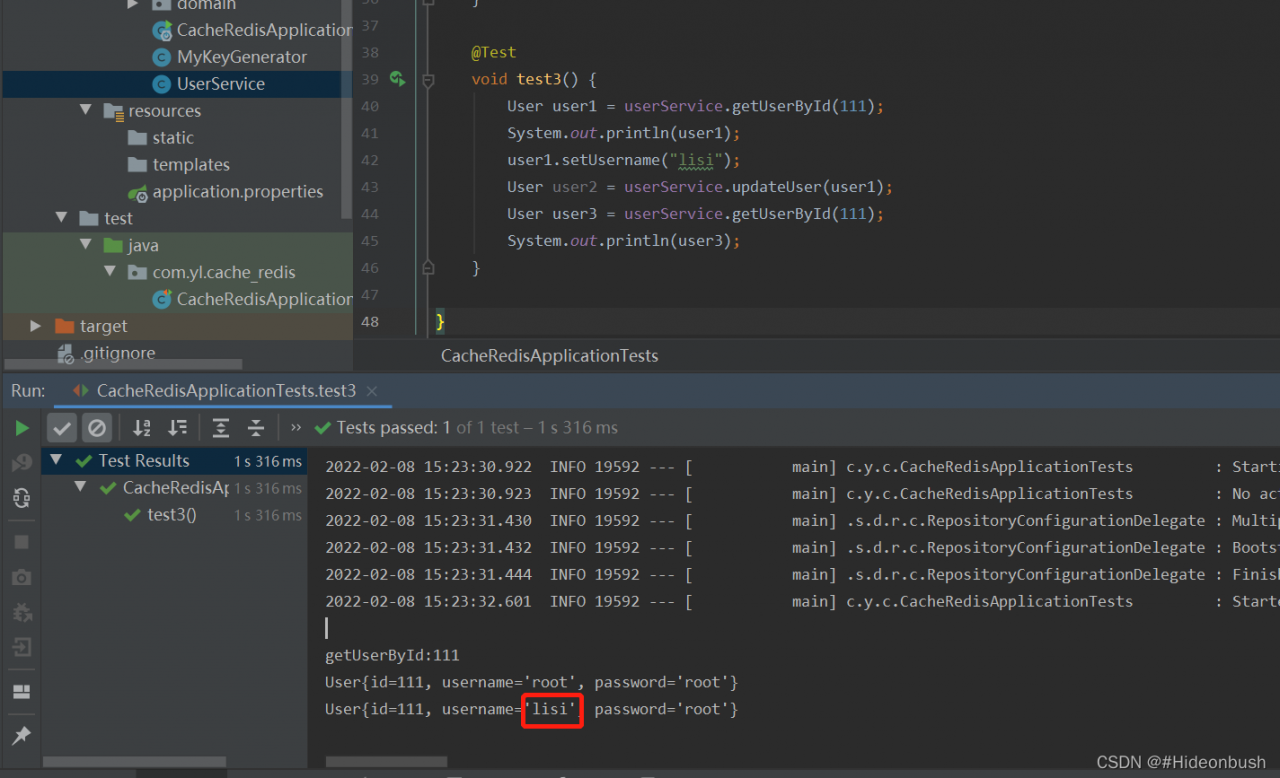Click test3 method name in editor

pyautogui.click(x=540, y=79)
